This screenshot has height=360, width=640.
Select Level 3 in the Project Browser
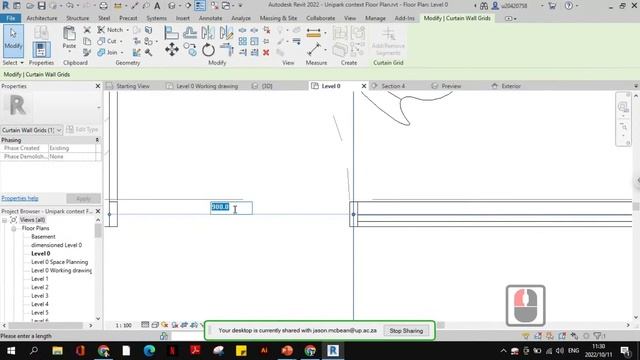coord(40,296)
